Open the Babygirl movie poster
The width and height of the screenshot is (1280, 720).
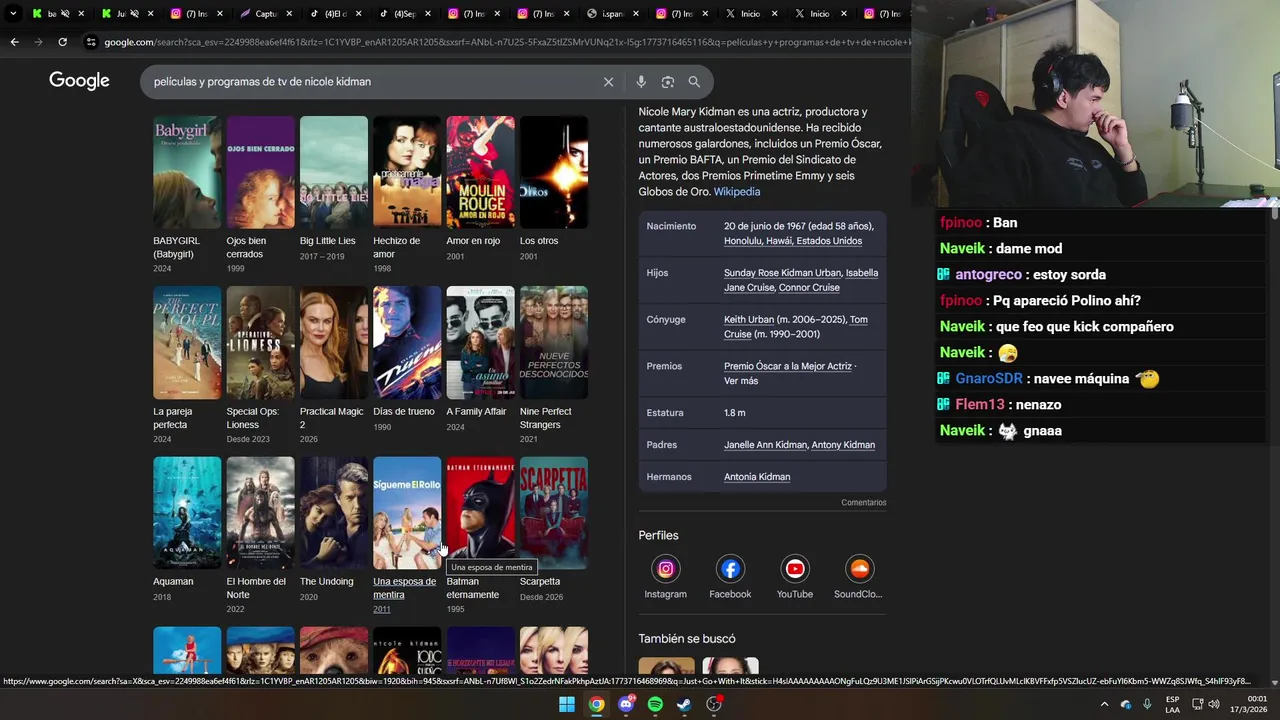click(187, 172)
